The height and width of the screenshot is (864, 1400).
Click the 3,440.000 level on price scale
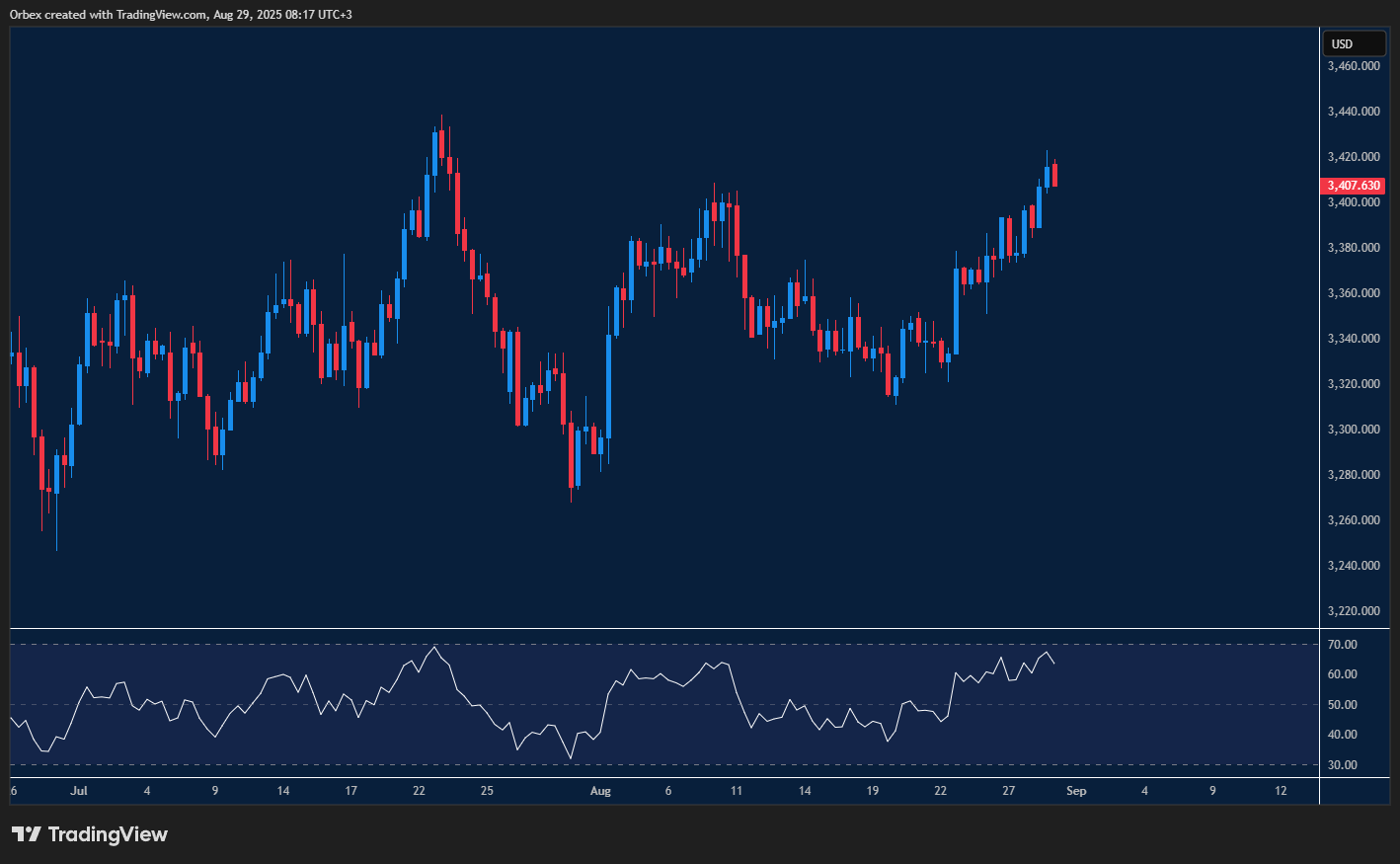1353,112
